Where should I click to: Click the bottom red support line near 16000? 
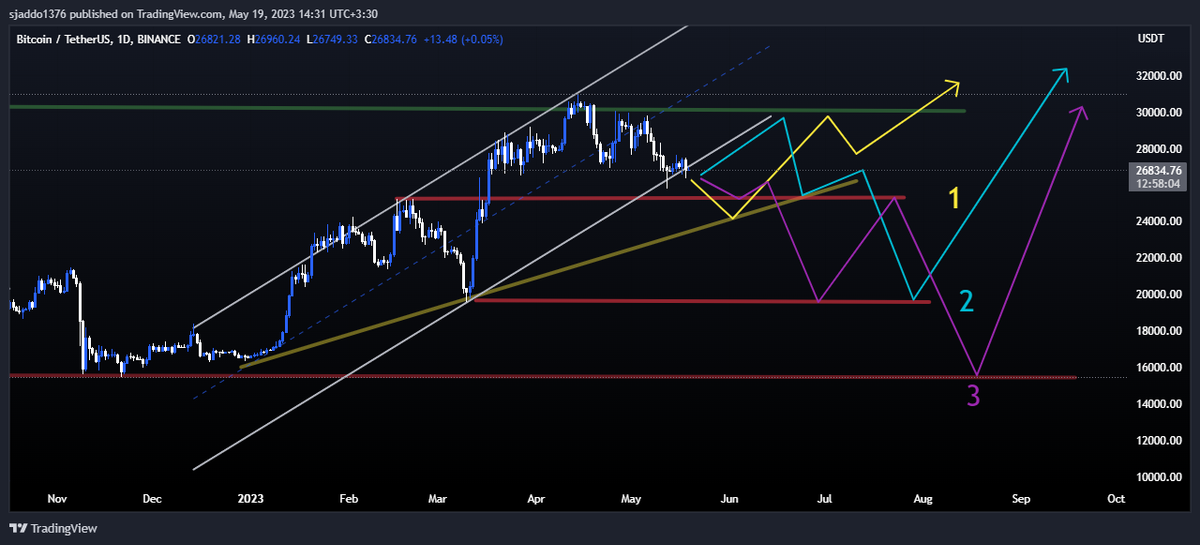(x=600, y=376)
